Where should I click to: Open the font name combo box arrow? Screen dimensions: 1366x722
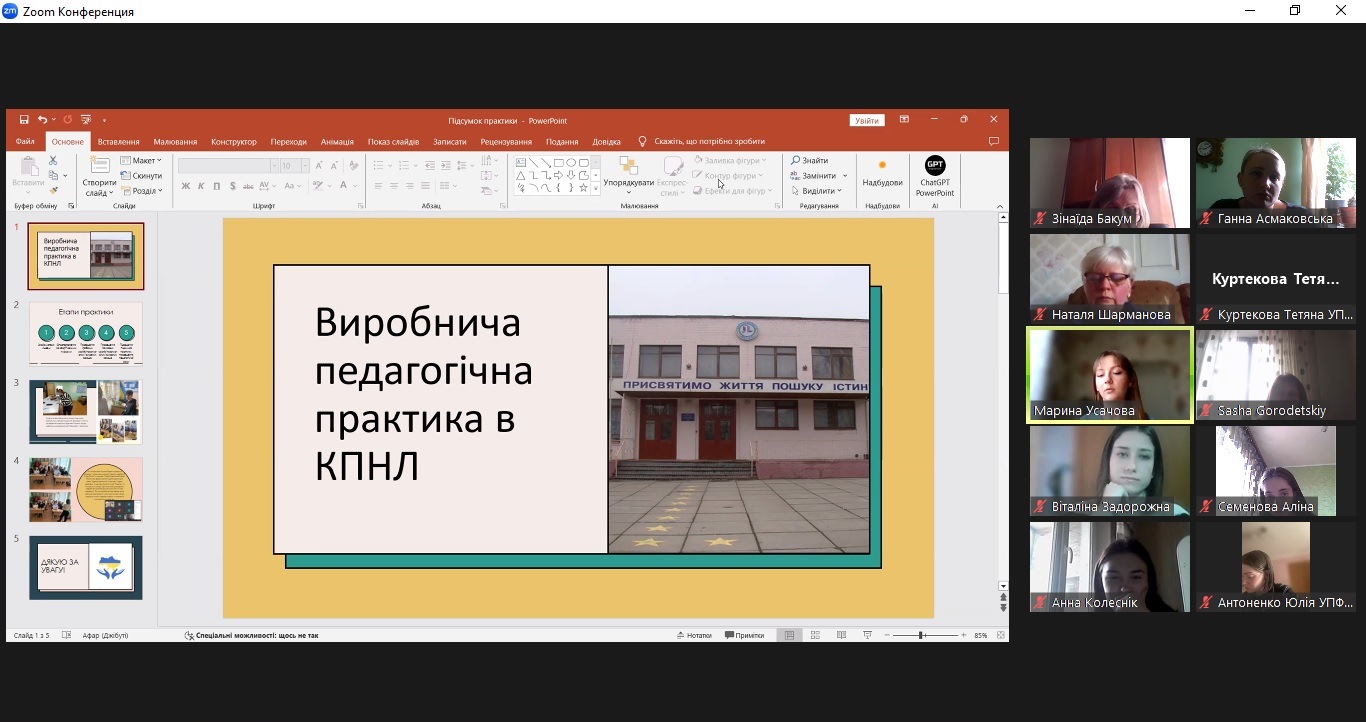(273, 166)
